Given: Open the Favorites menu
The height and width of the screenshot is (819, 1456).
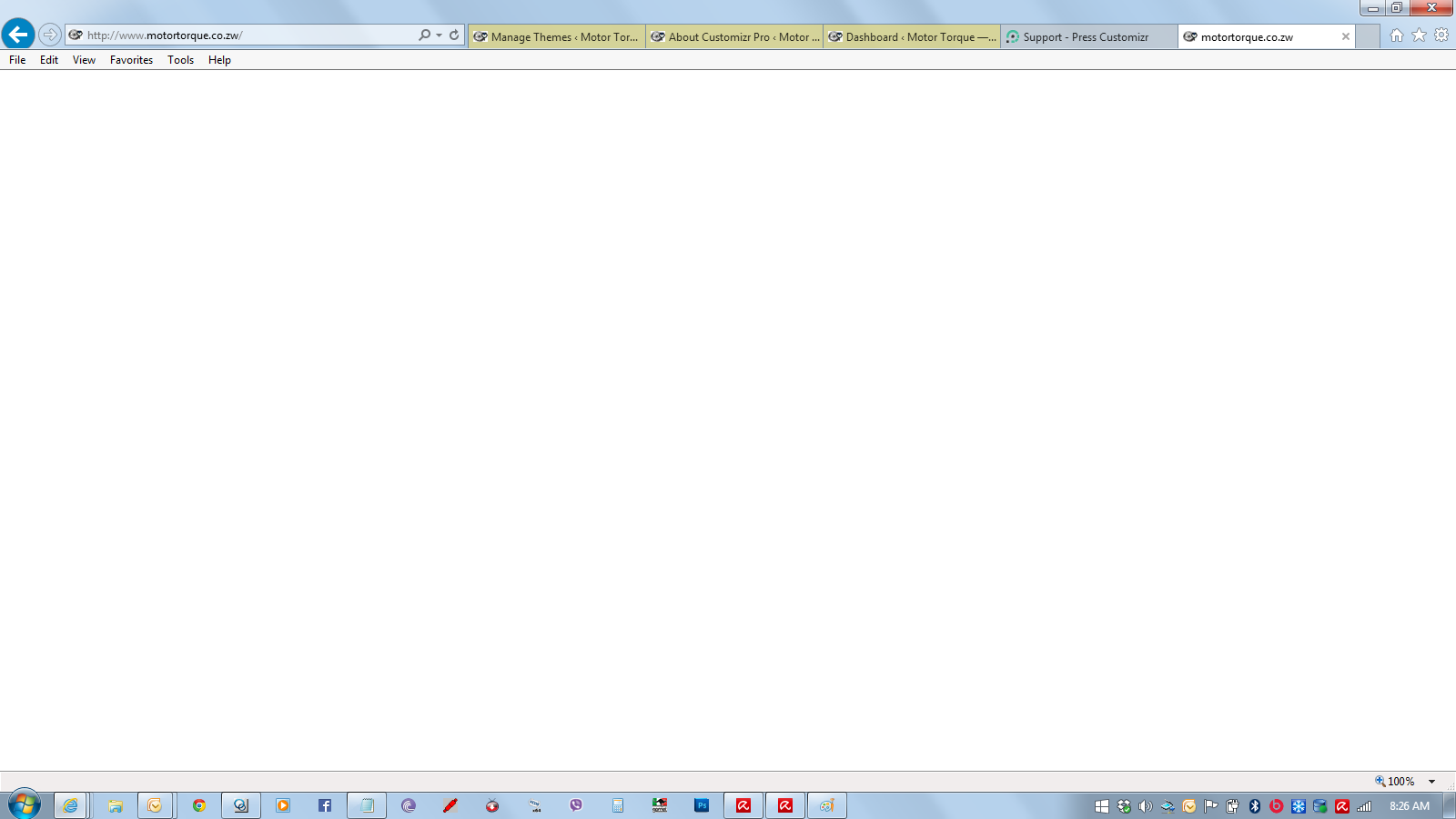Looking at the screenshot, I should click(131, 60).
